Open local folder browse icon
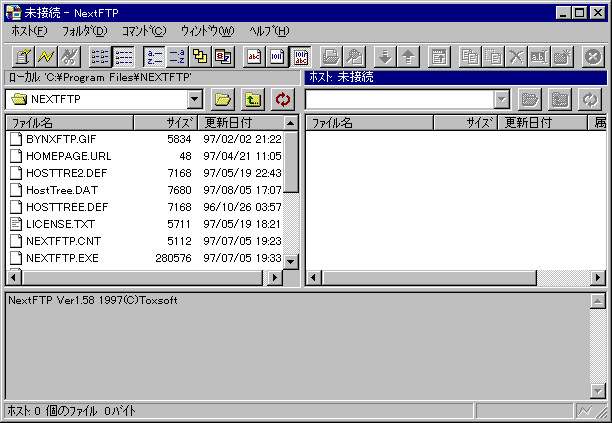The height and width of the screenshot is (423, 612). click(x=222, y=100)
